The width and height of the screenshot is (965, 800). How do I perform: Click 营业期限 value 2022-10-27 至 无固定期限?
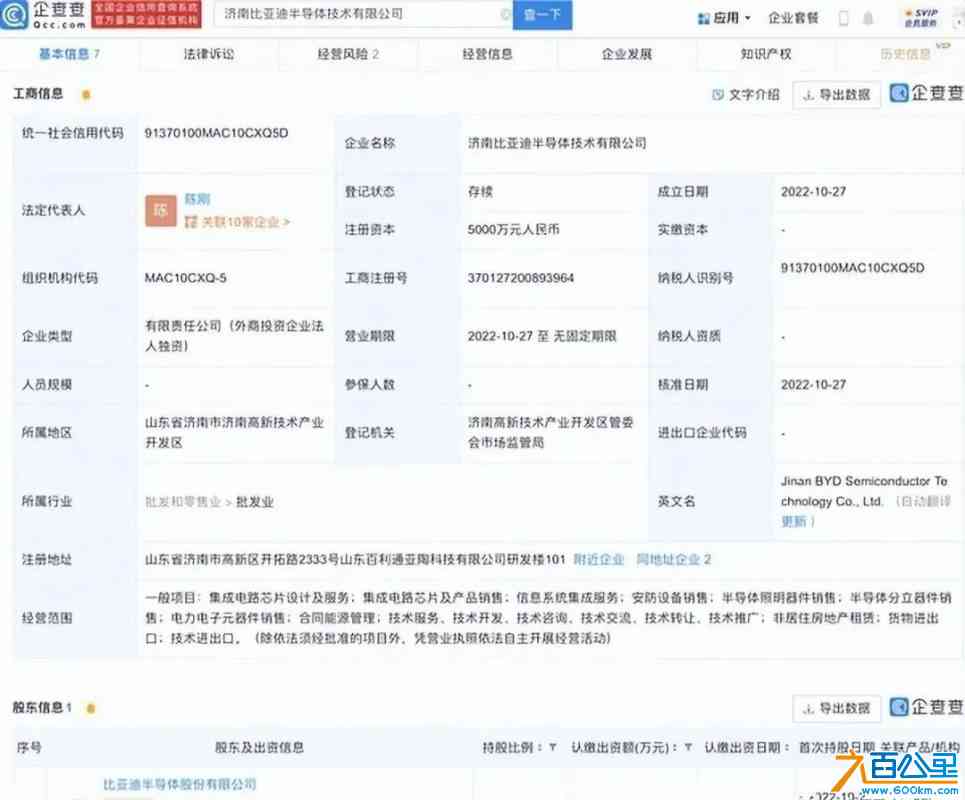pos(542,337)
